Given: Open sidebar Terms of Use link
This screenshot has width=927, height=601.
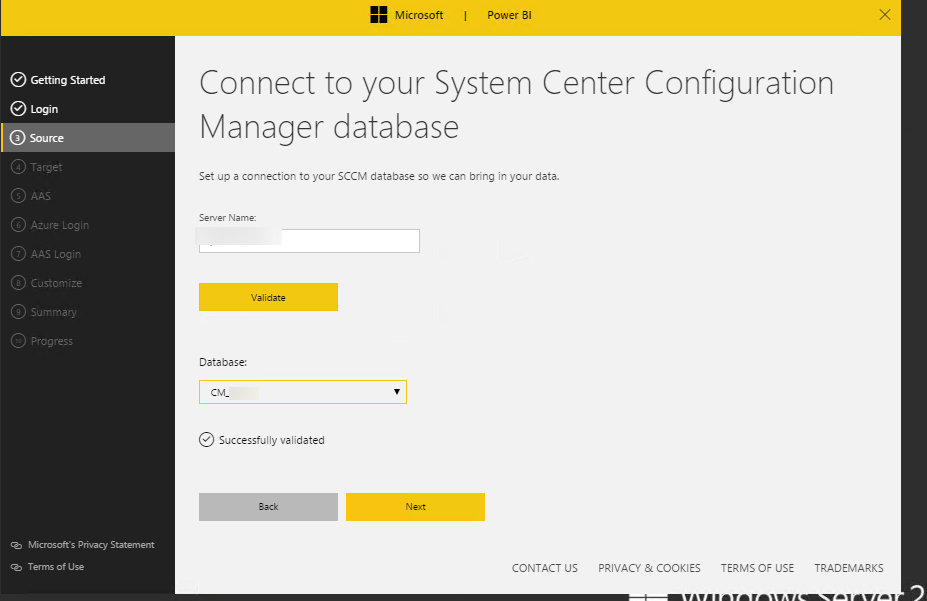Looking at the screenshot, I should (x=56, y=567).
